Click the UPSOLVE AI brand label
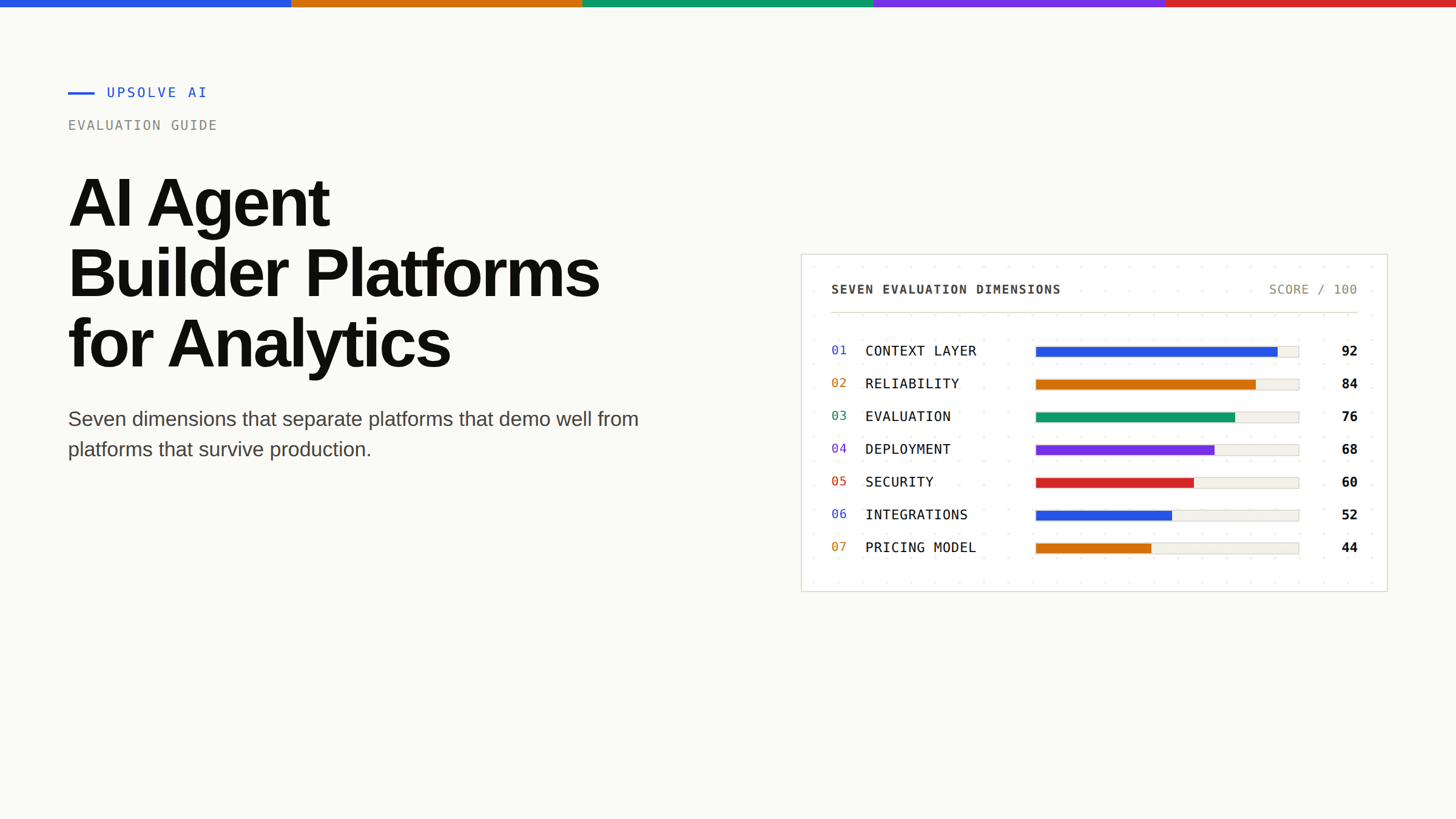 157,93
